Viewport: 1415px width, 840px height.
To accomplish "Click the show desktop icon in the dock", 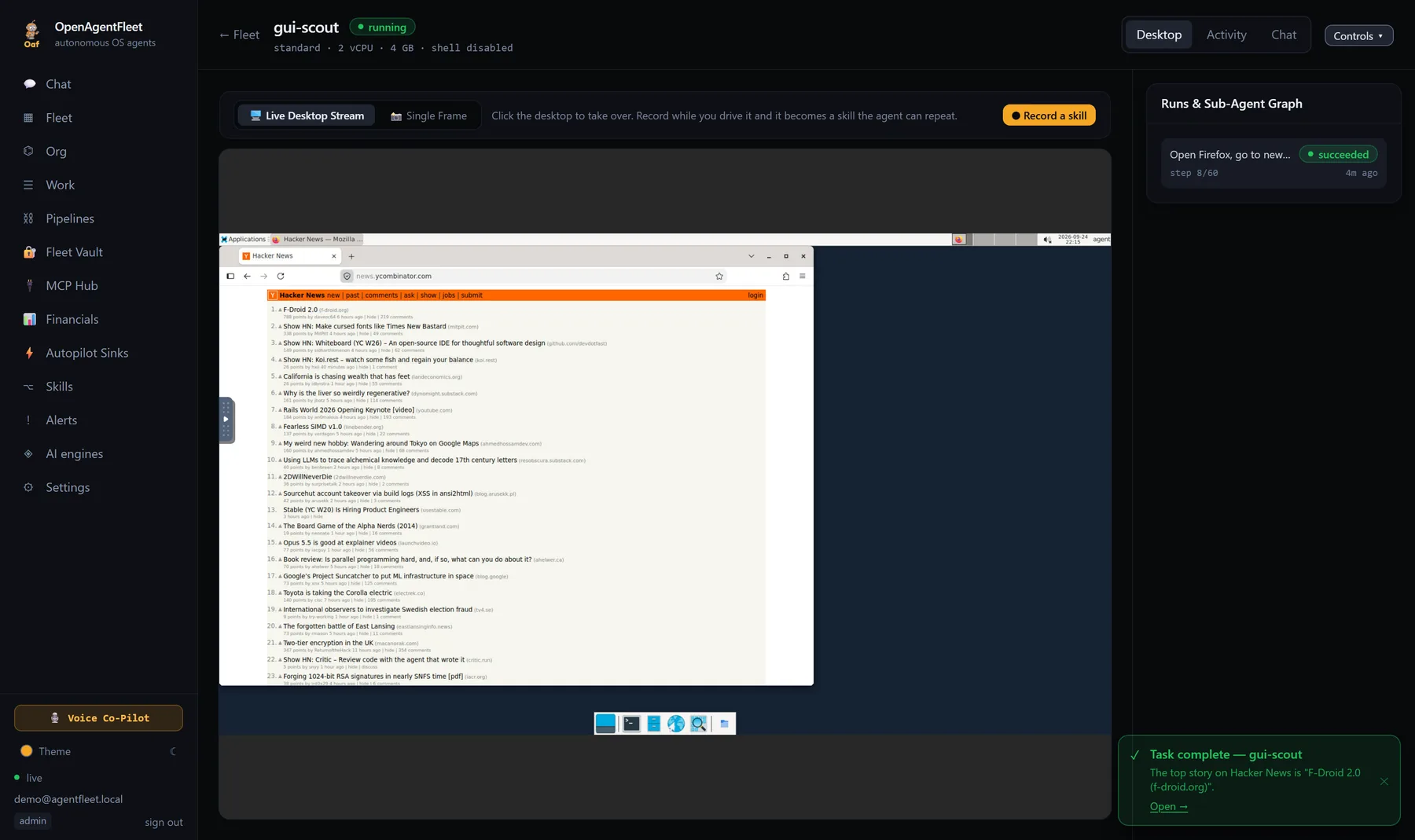I will 605,724.
